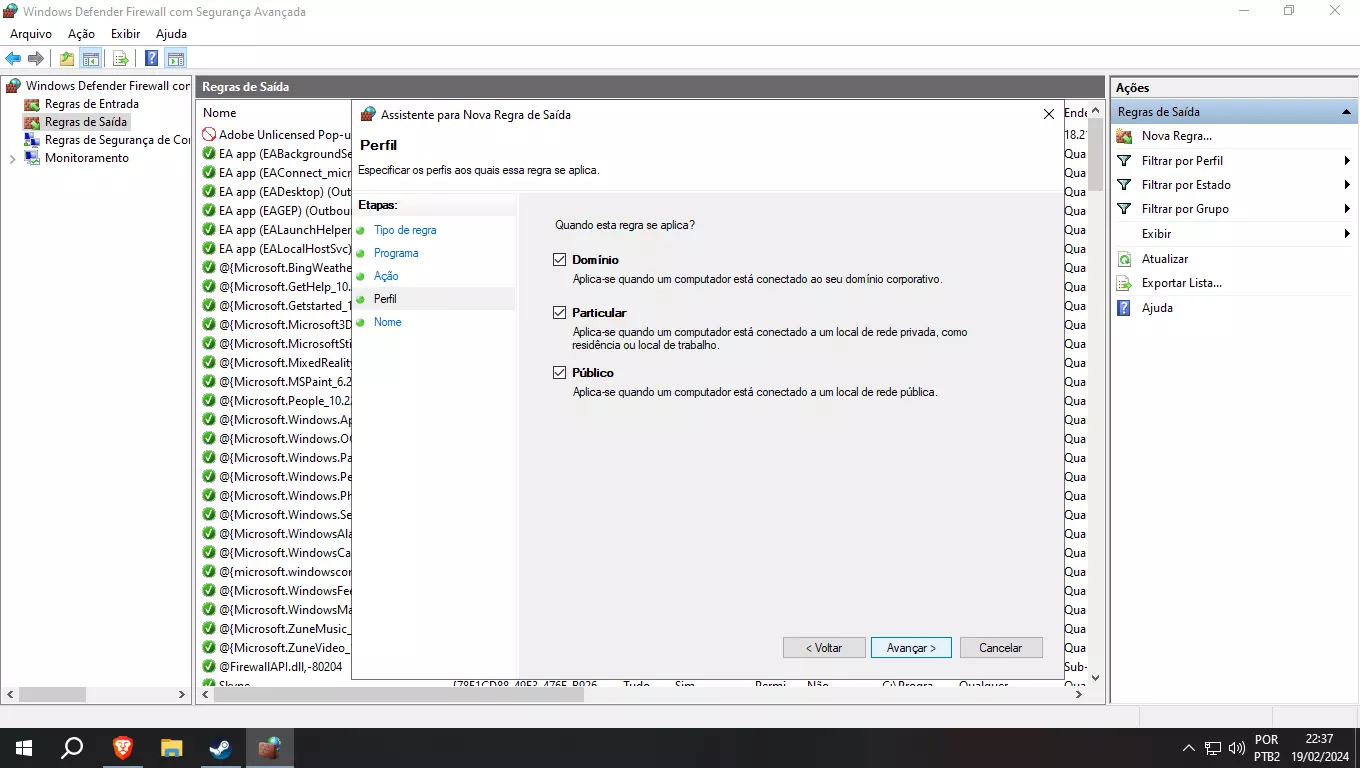
Task: Click the blue Help toolbar icon
Action: click(152, 58)
